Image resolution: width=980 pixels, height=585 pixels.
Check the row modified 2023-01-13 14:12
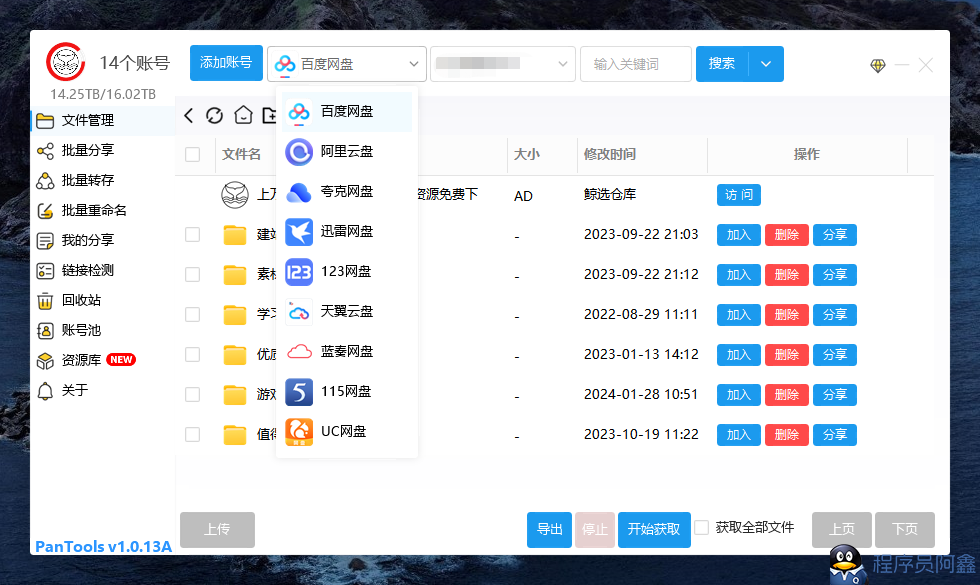pyautogui.click(x=192, y=354)
